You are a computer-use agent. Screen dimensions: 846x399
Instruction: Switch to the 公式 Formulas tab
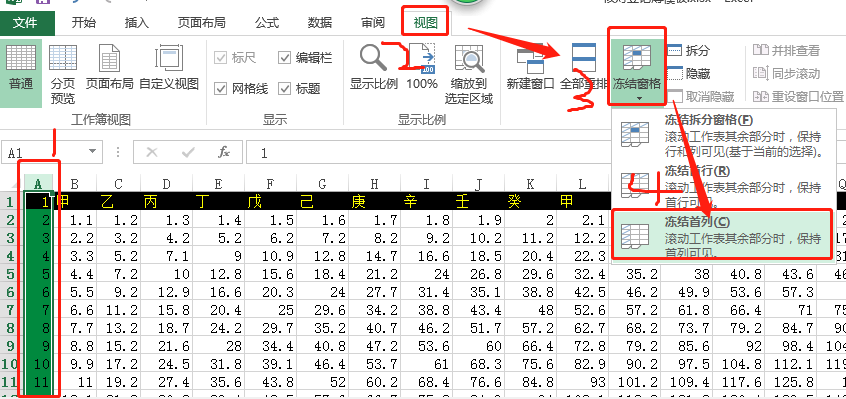click(267, 23)
